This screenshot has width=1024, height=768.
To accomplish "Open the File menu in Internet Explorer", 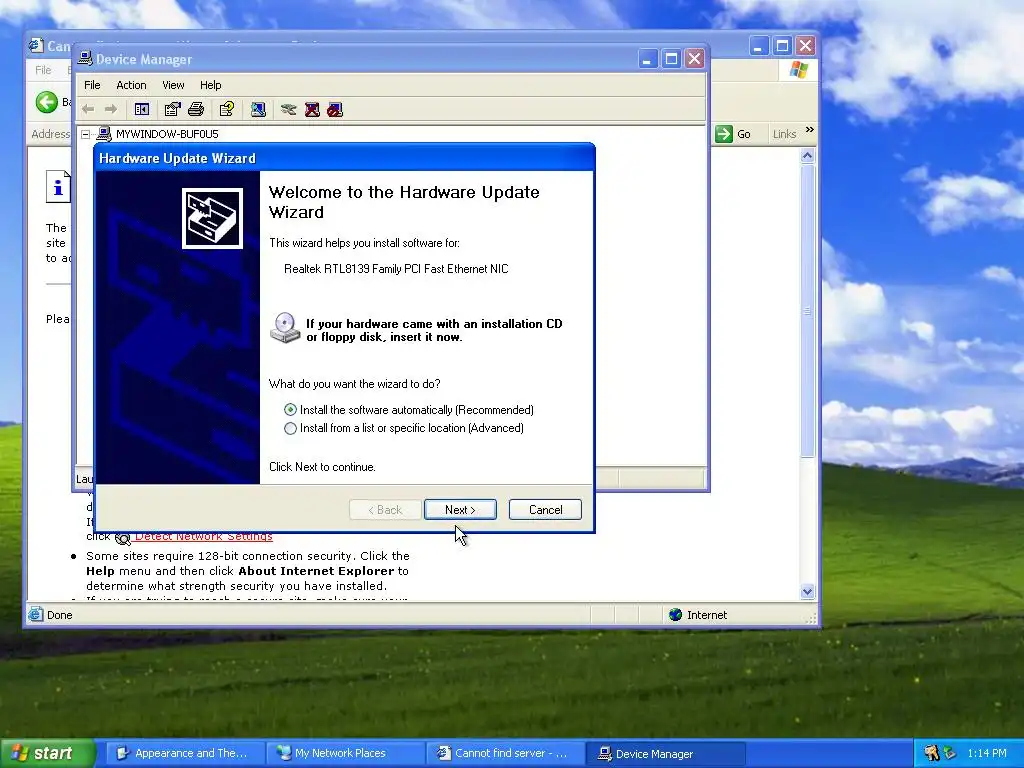I will [x=43, y=70].
